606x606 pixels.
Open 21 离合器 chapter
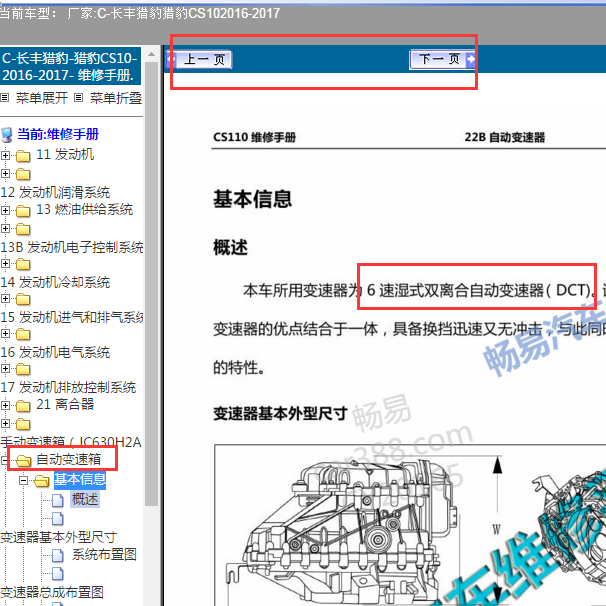65,405
